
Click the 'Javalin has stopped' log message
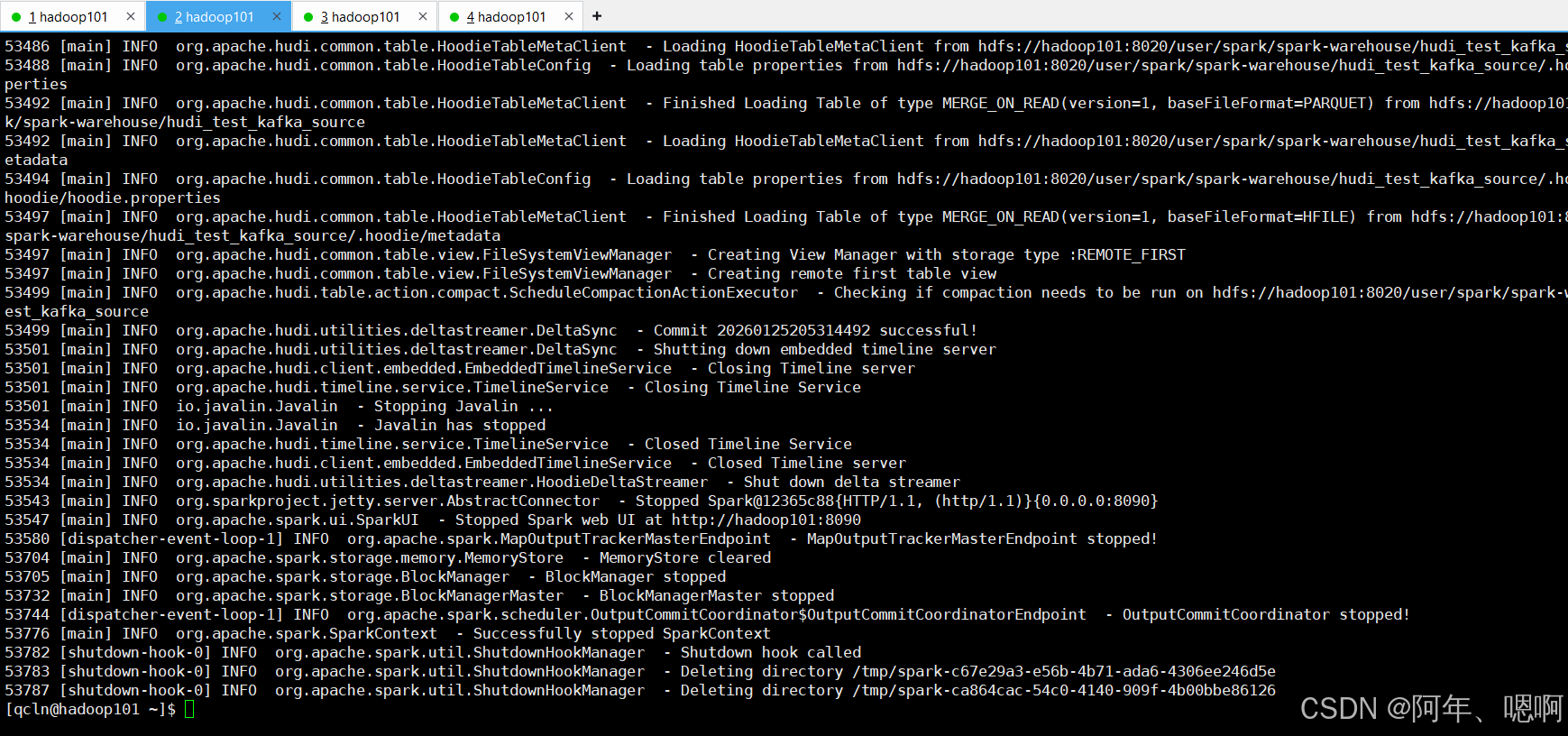tap(460, 425)
